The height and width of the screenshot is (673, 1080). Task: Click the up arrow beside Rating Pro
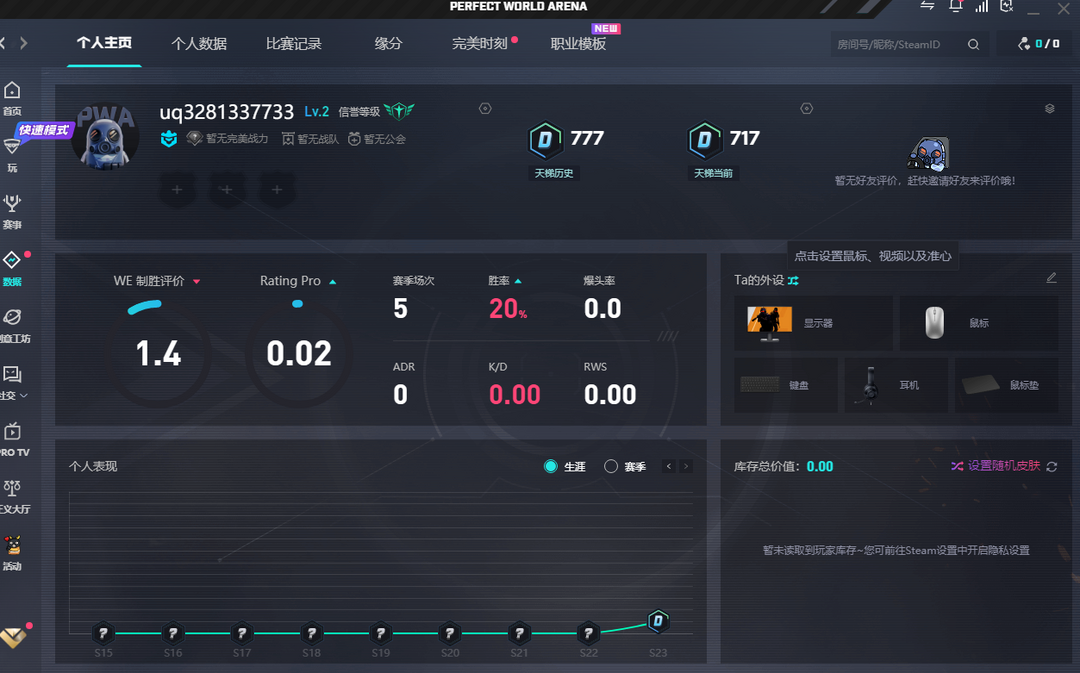[x=333, y=282]
